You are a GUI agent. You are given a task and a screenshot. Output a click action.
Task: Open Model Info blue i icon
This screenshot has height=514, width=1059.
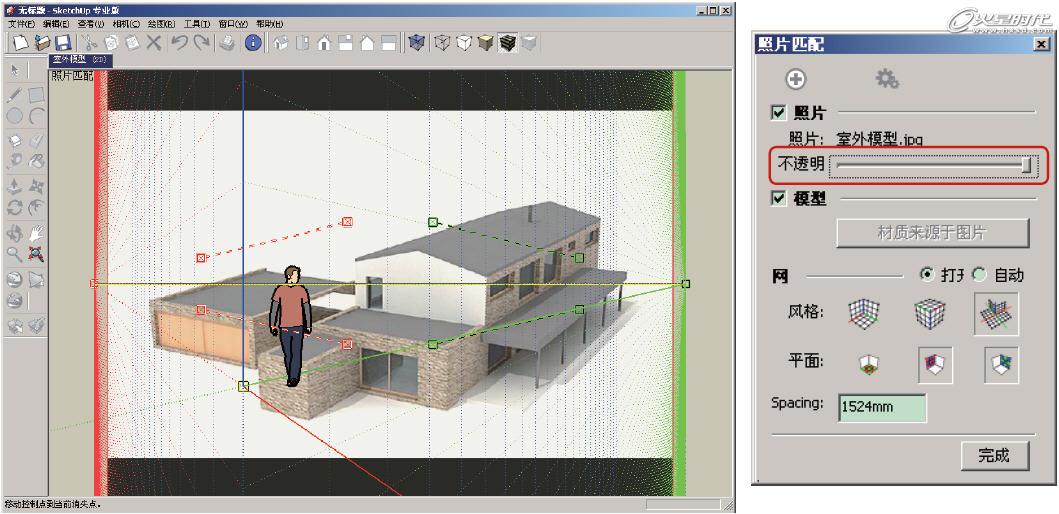(253, 43)
